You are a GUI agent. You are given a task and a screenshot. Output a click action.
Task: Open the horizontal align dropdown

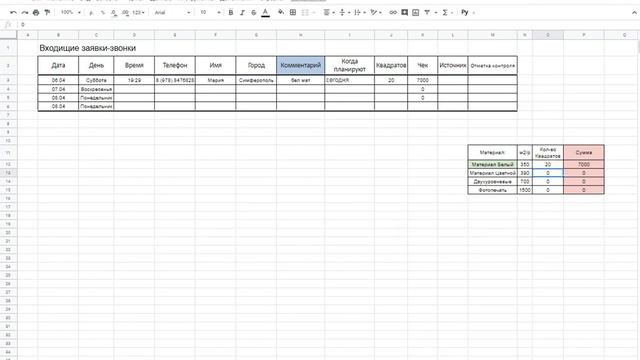[x=329, y=13]
